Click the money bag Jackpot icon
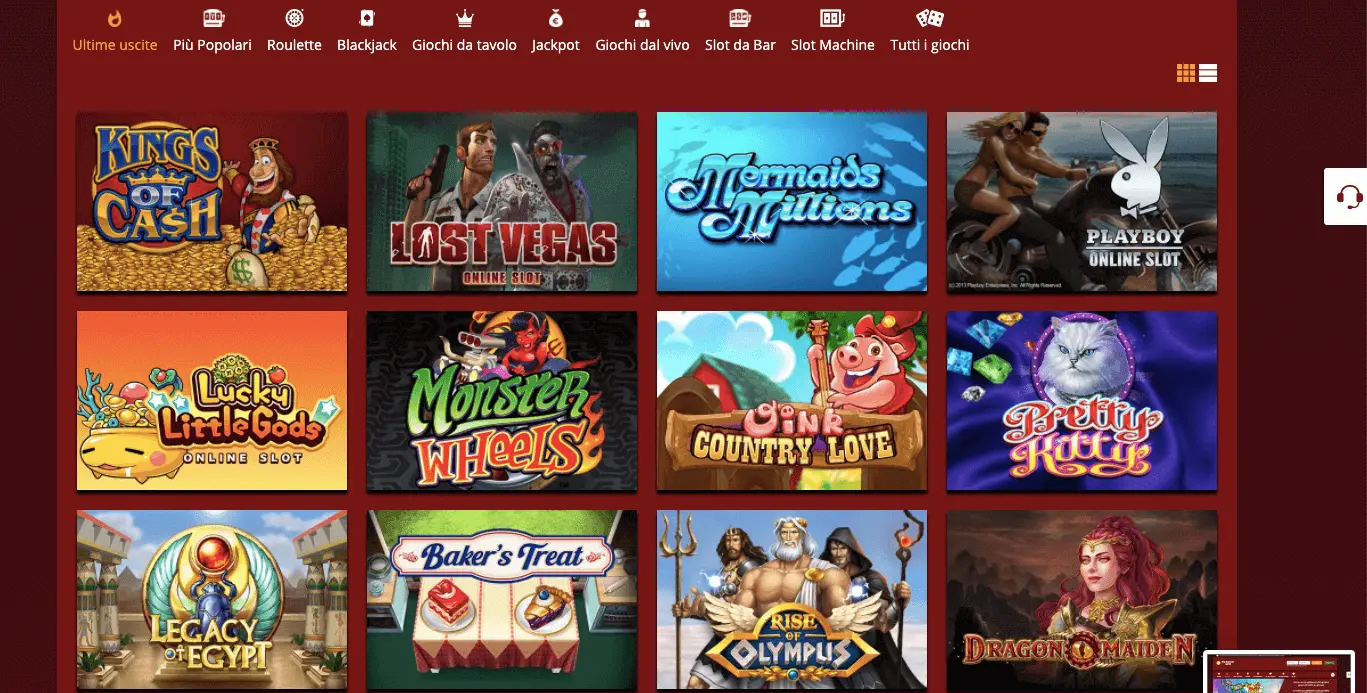Image resolution: width=1367 pixels, height=693 pixels. (555, 18)
